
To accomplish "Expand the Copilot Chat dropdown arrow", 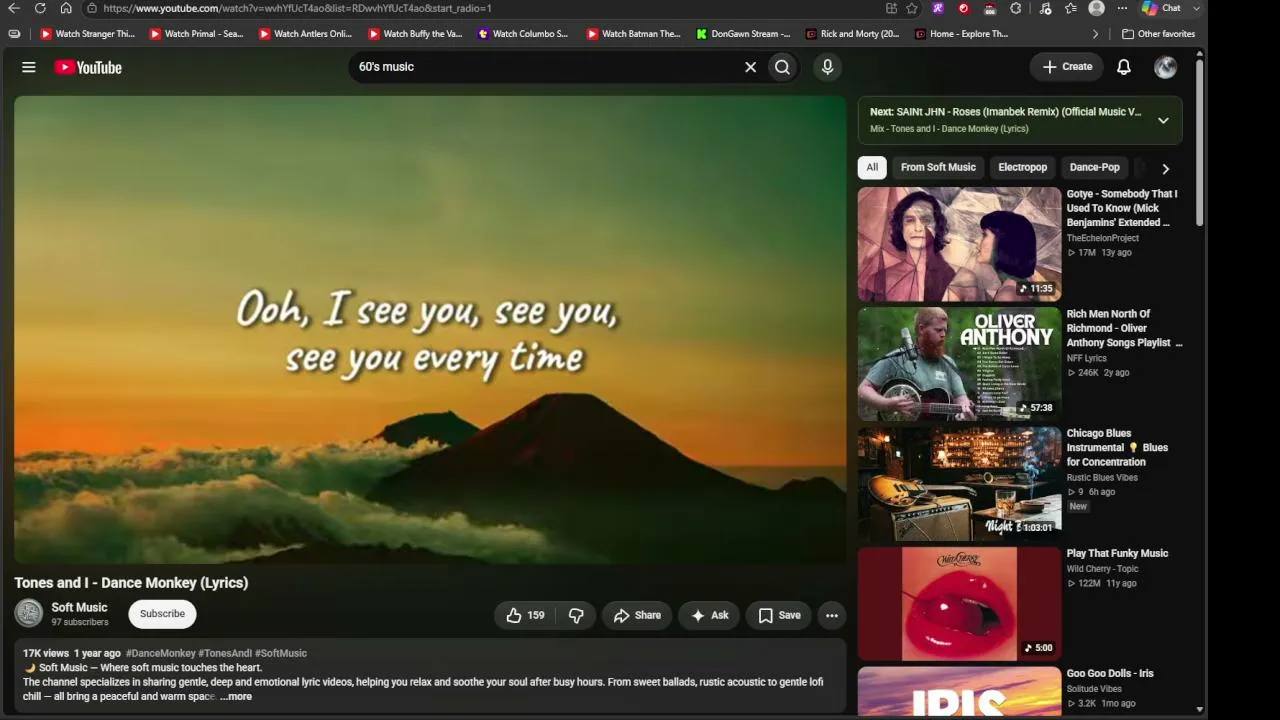I will (x=1198, y=8).
